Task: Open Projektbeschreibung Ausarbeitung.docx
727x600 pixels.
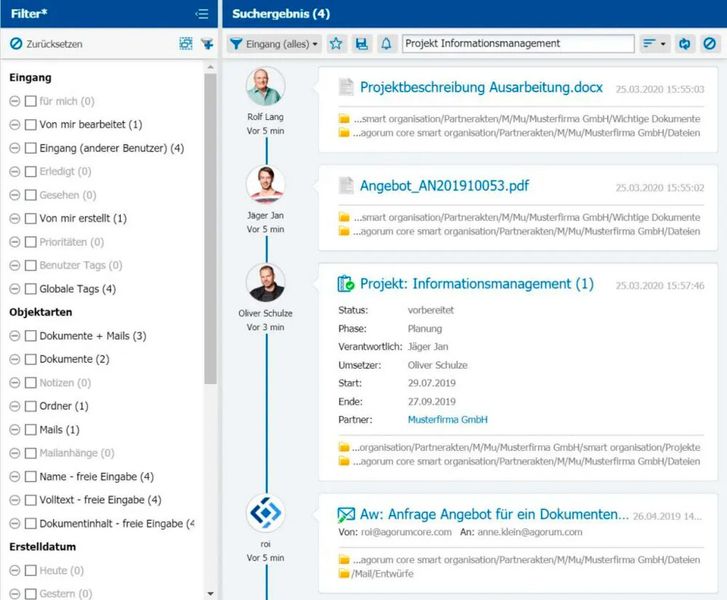Action: coord(481,87)
